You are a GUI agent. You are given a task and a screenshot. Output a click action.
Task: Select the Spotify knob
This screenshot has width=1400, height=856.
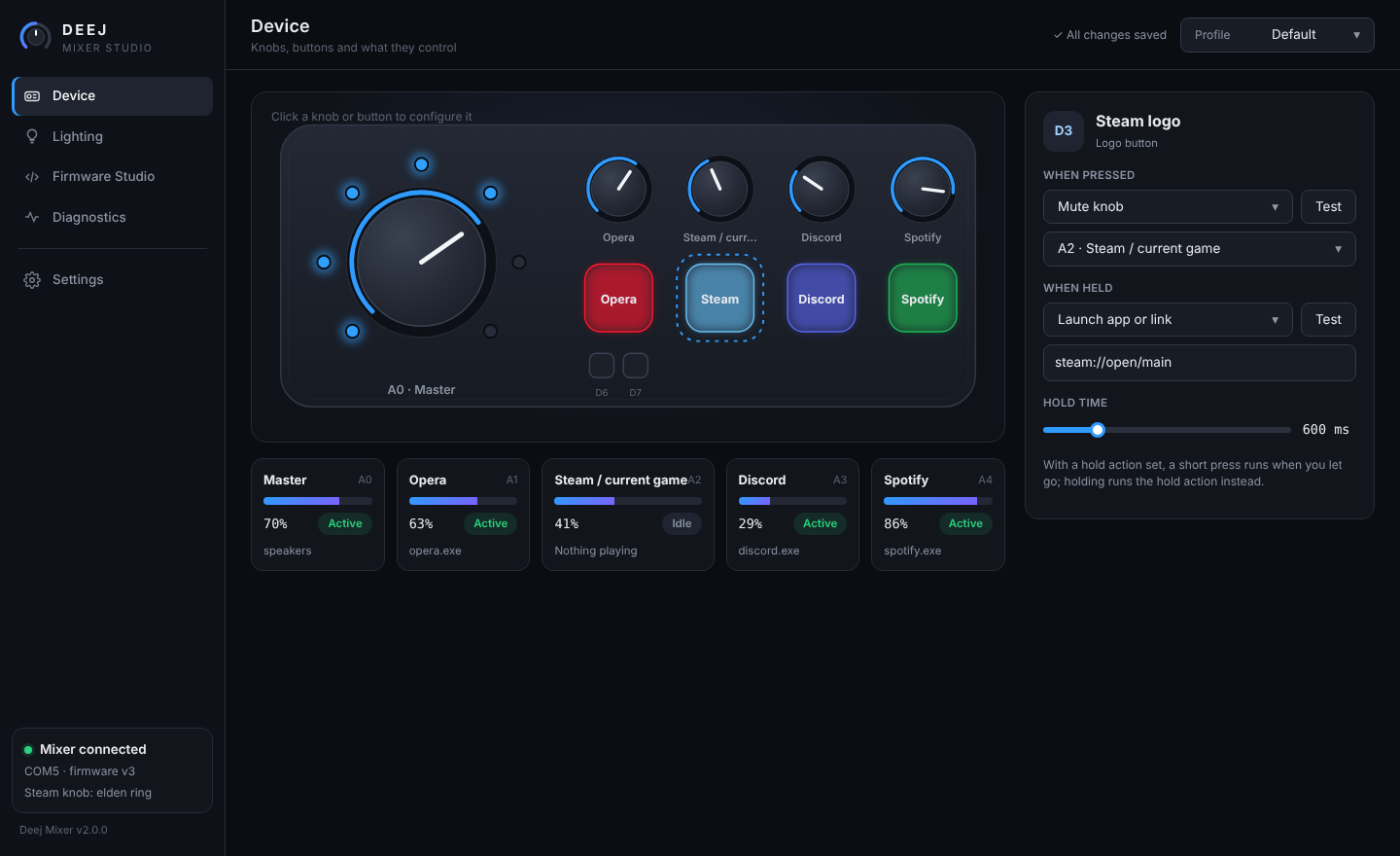coord(923,189)
